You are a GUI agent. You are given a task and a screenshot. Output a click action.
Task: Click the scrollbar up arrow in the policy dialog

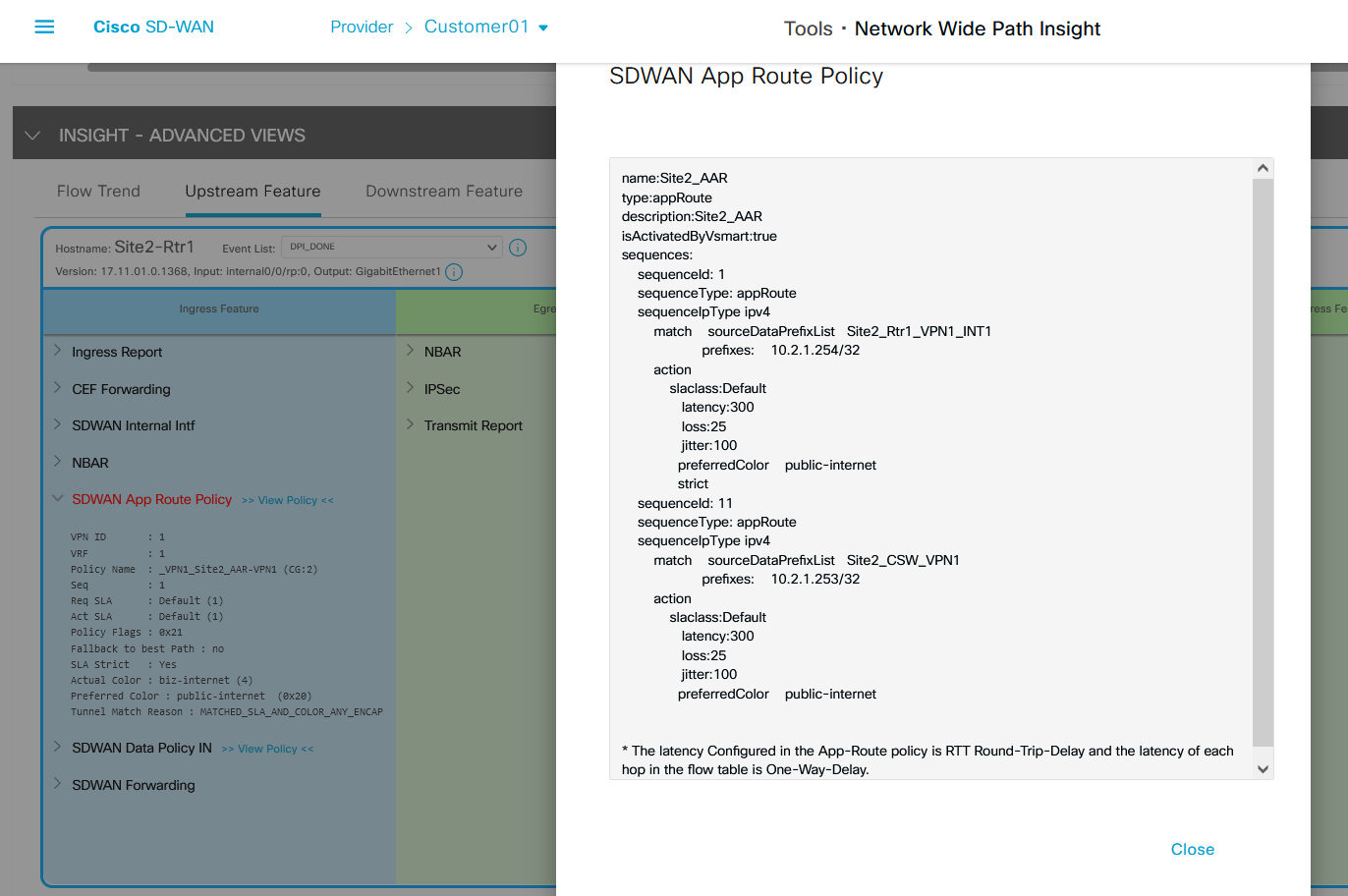[x=1263, y=167]
